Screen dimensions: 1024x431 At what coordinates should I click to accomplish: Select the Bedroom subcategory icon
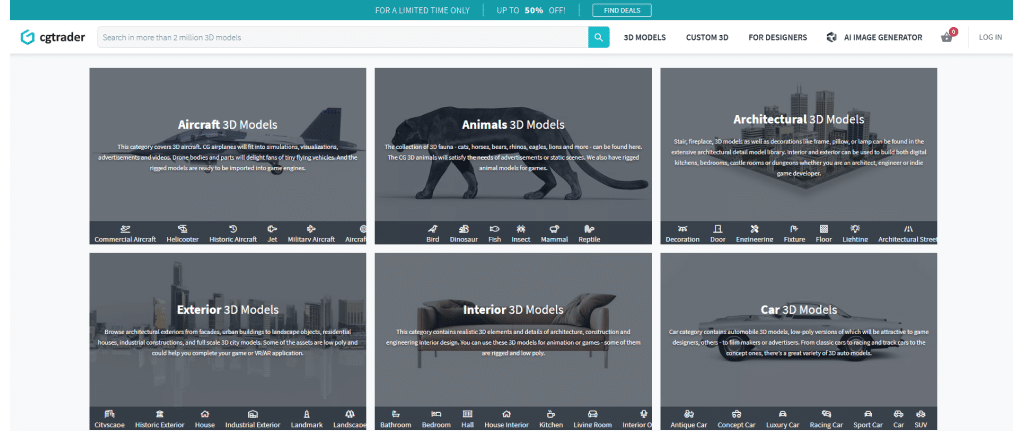point(436,415)
